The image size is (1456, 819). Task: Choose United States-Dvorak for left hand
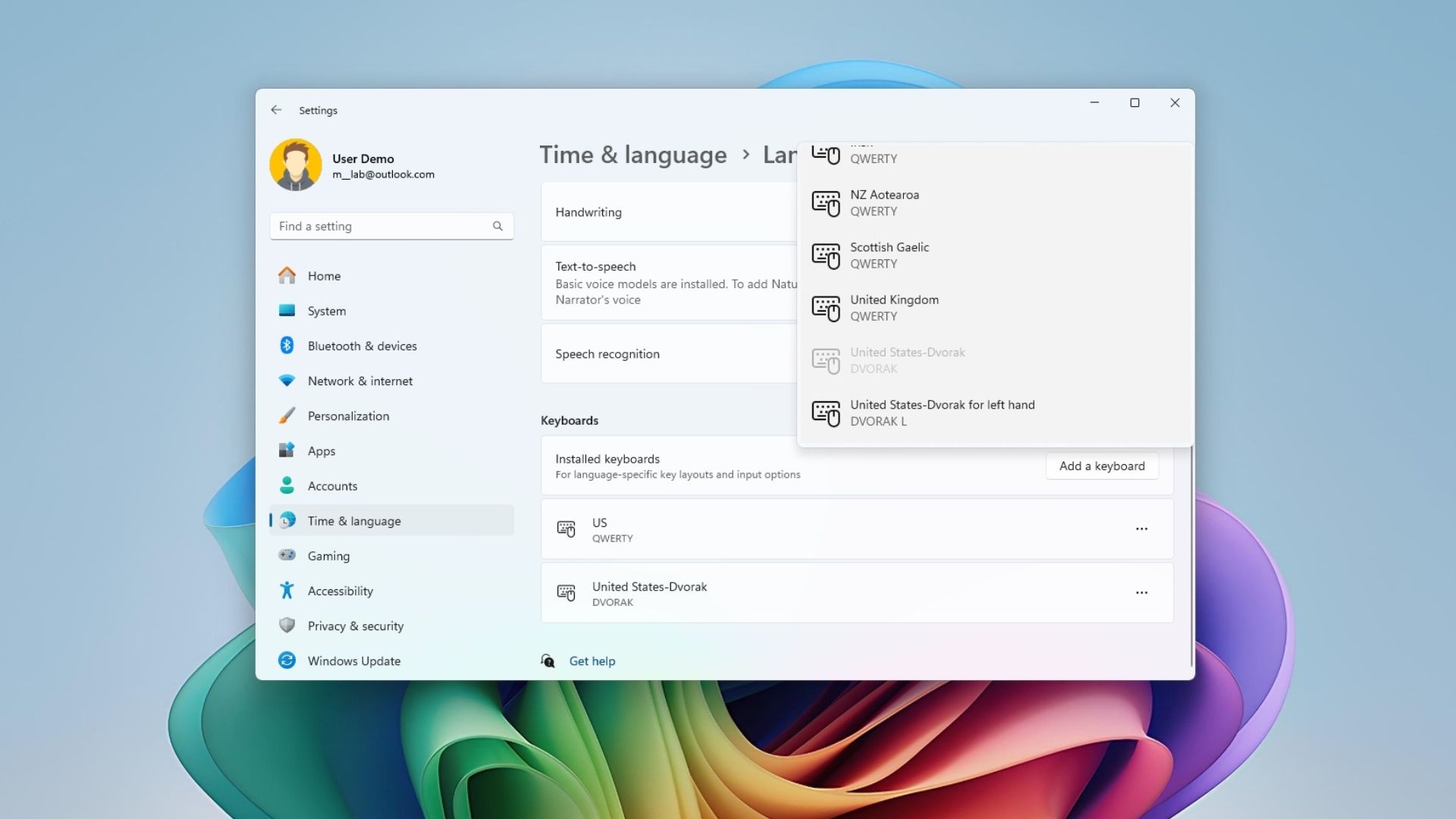click(995, 413)
